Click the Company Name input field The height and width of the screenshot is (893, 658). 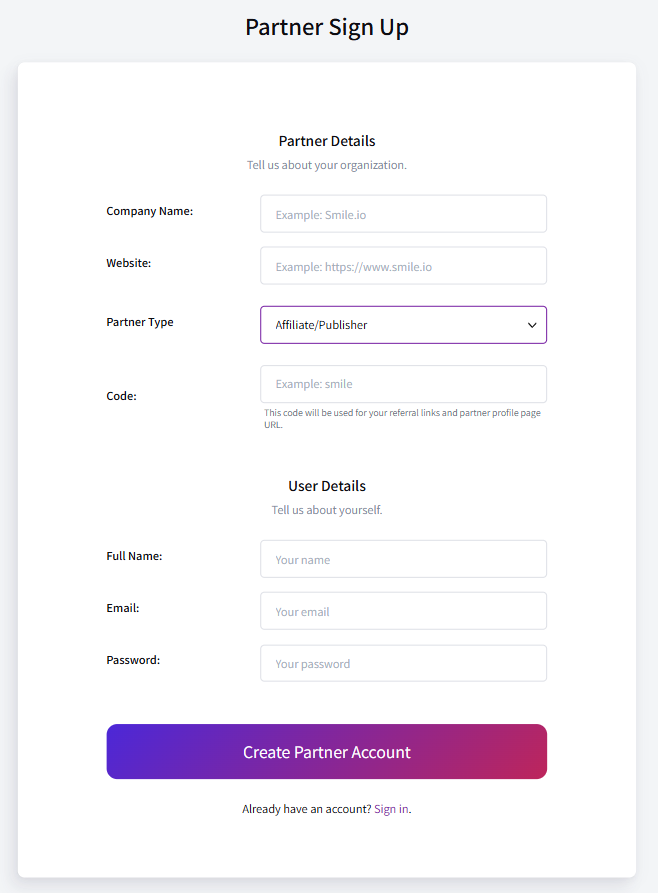(x=403, y=213)
